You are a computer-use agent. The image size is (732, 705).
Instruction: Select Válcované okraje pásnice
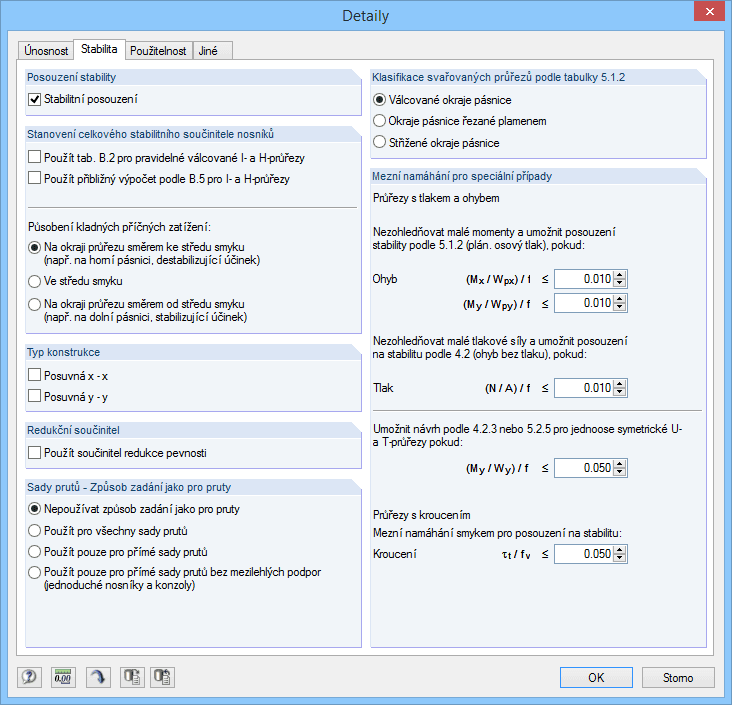click(380, 100)
